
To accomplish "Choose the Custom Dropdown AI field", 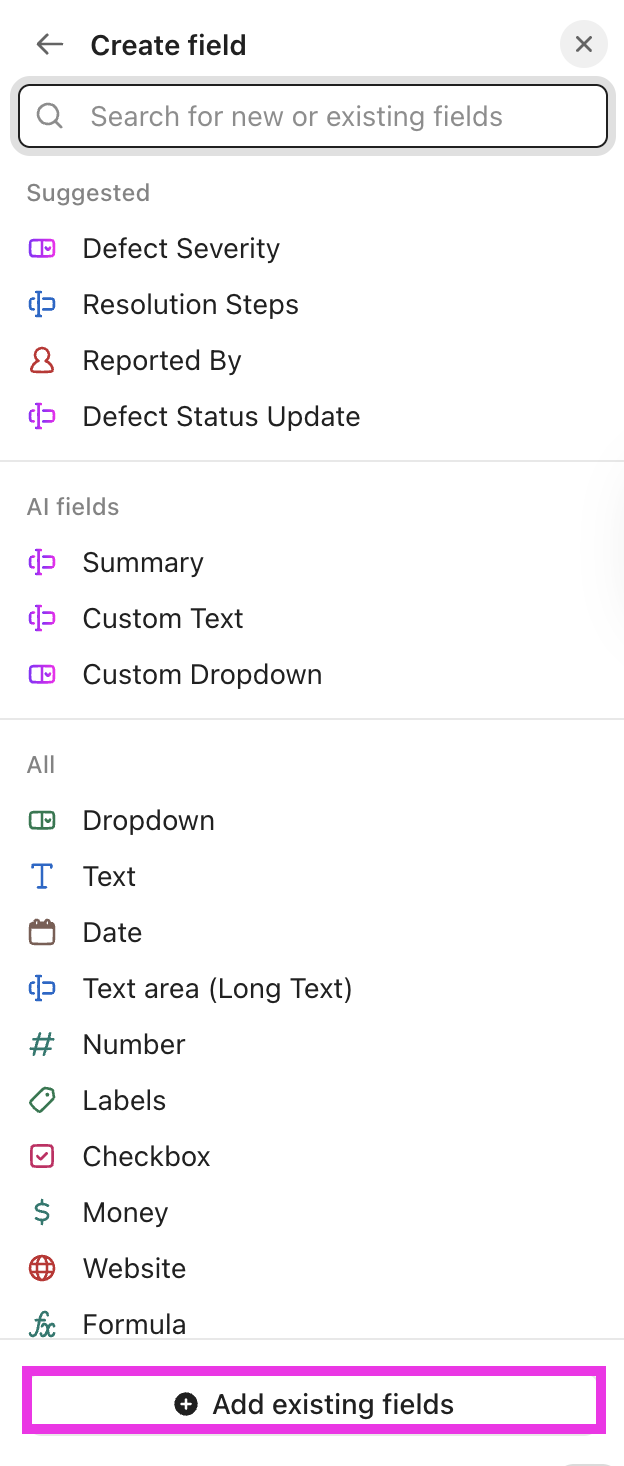I will tap(202, 674).
